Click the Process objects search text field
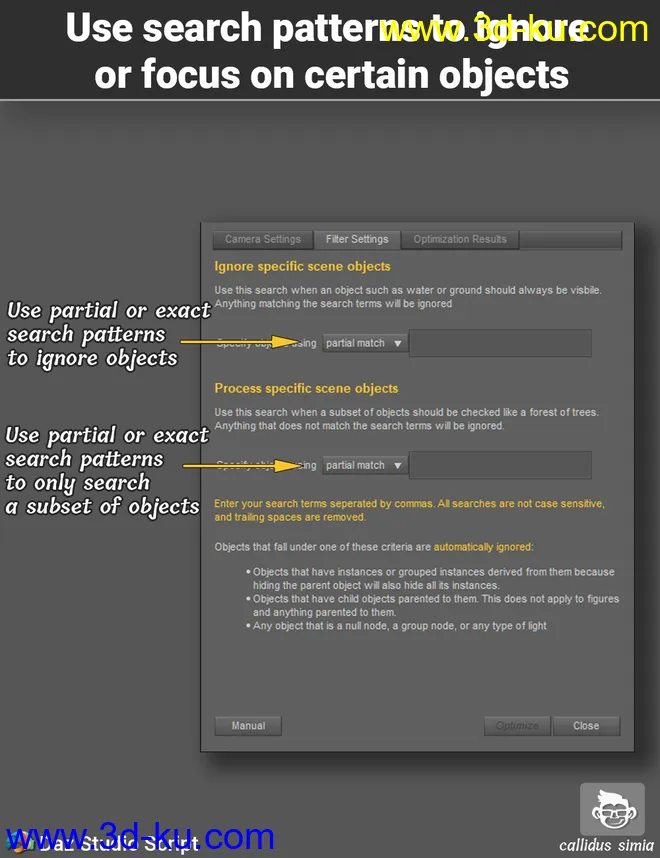This screenshot has width=660, height=858. pyautogui.click(x=500, y=465)
